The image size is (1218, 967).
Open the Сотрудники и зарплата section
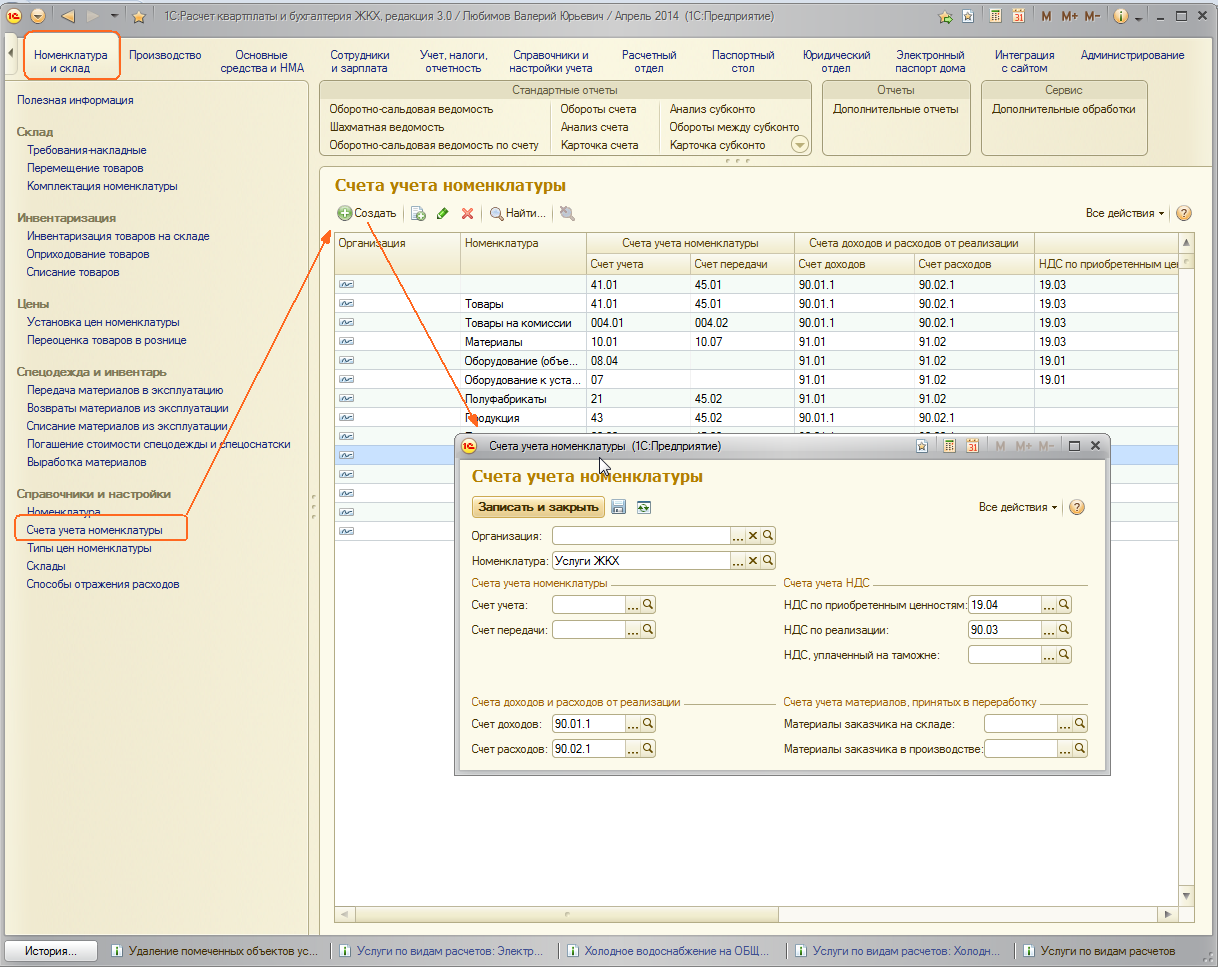(360, 61)
